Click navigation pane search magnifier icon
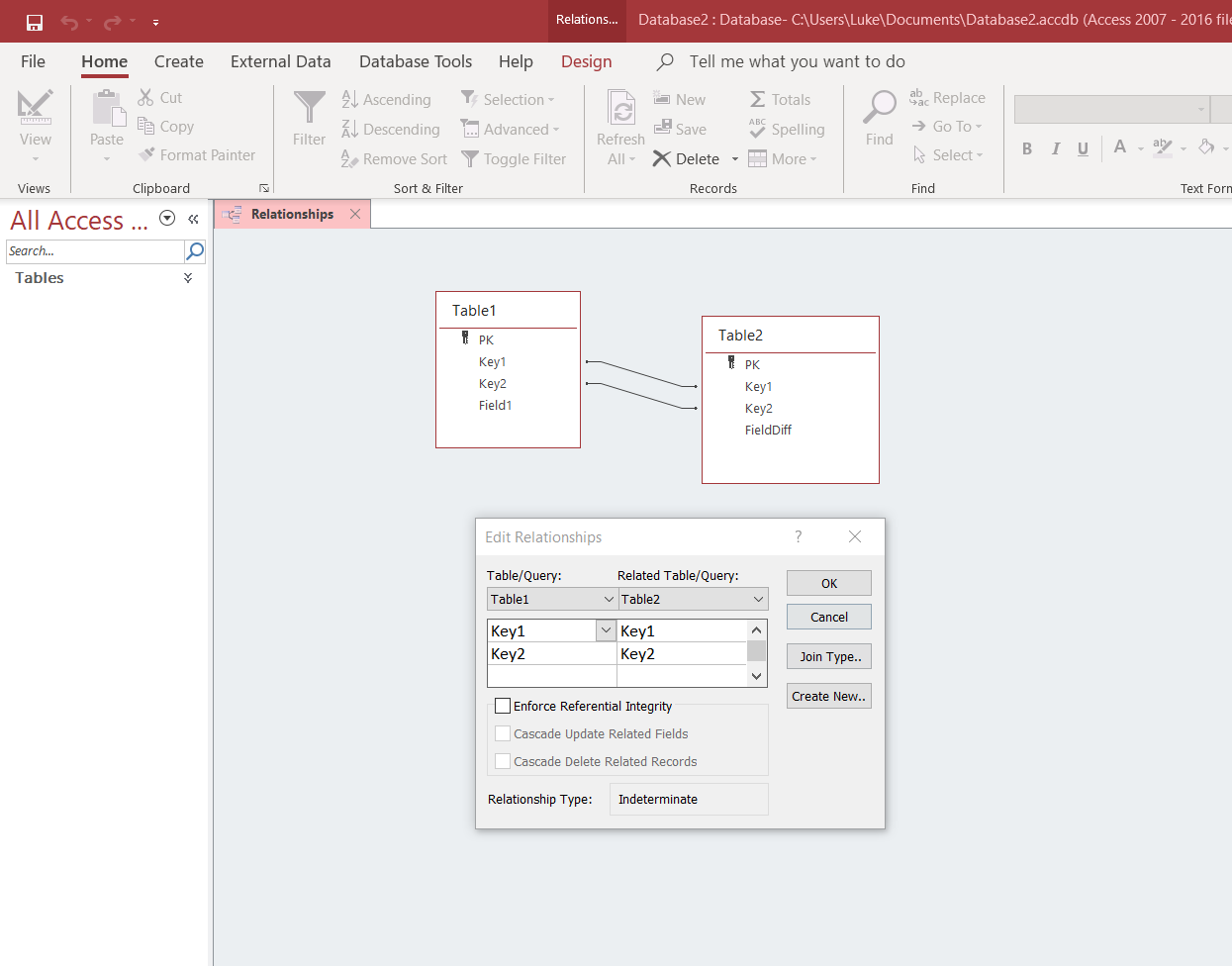 [x=195, y=251]
